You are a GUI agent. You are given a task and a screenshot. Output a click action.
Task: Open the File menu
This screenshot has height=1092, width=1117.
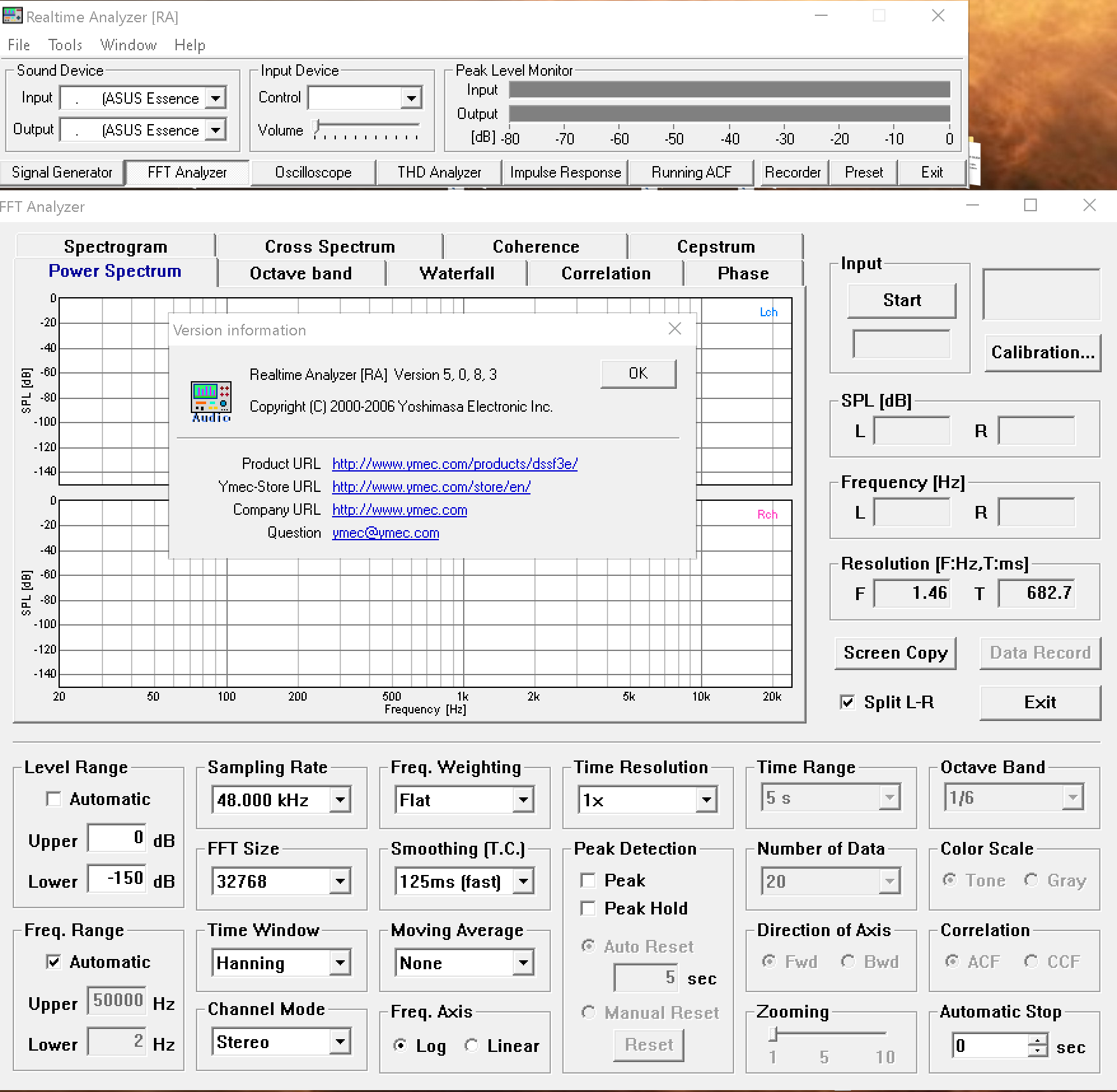point(19,45)
